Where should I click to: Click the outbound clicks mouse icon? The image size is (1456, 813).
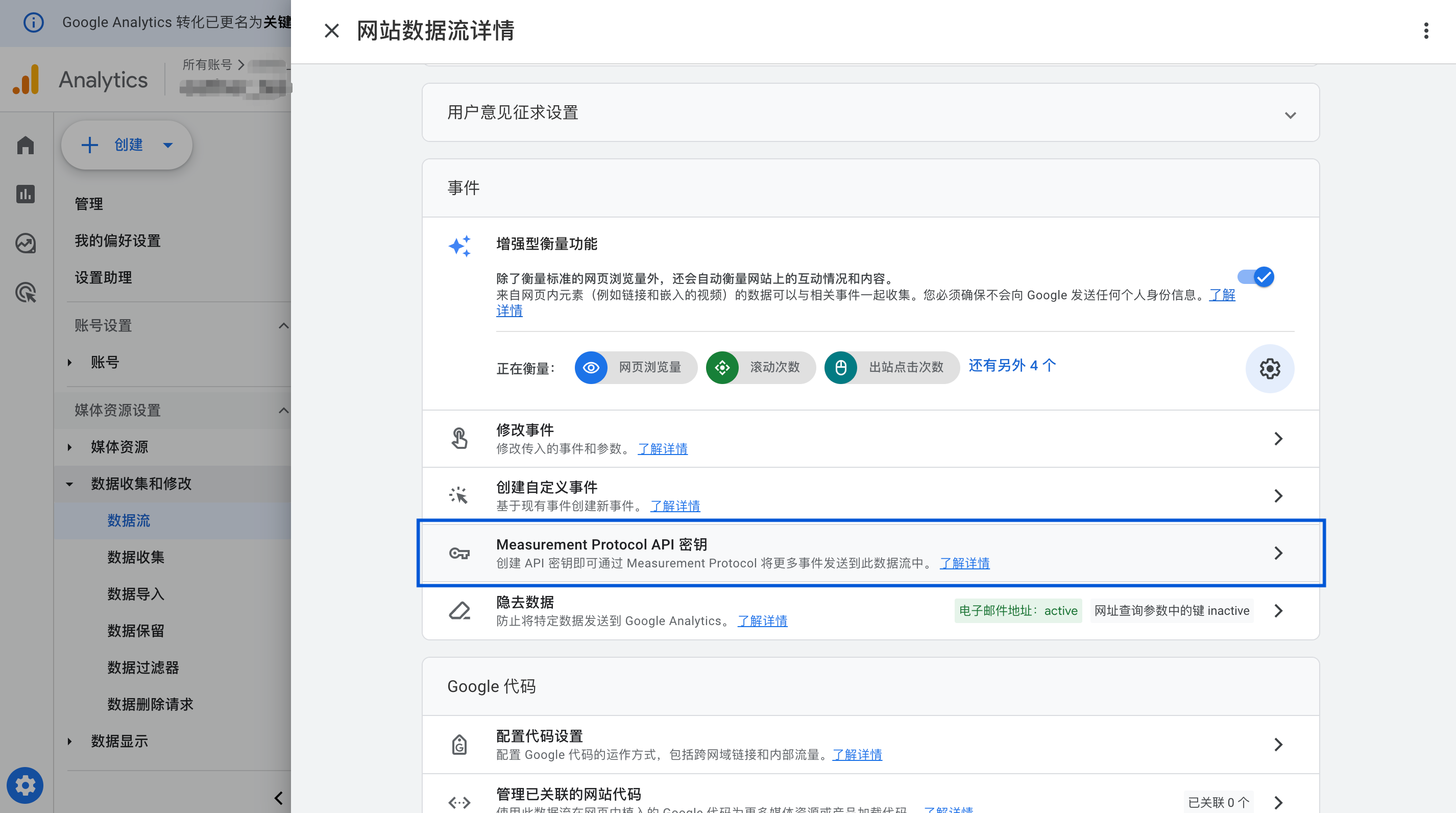pyautogui.click(x=840, y=367)
